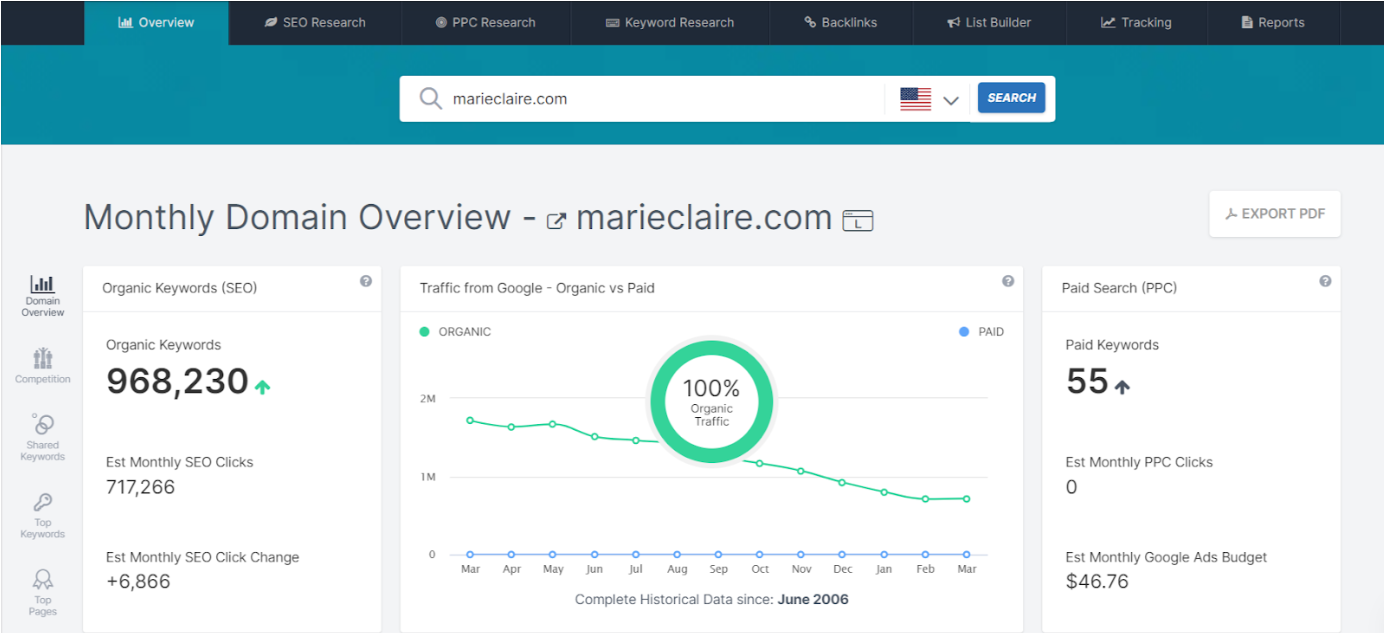Click 'Traffic from Google - Organic vs Paid' title
The image size is (1384, 633).
537,287
